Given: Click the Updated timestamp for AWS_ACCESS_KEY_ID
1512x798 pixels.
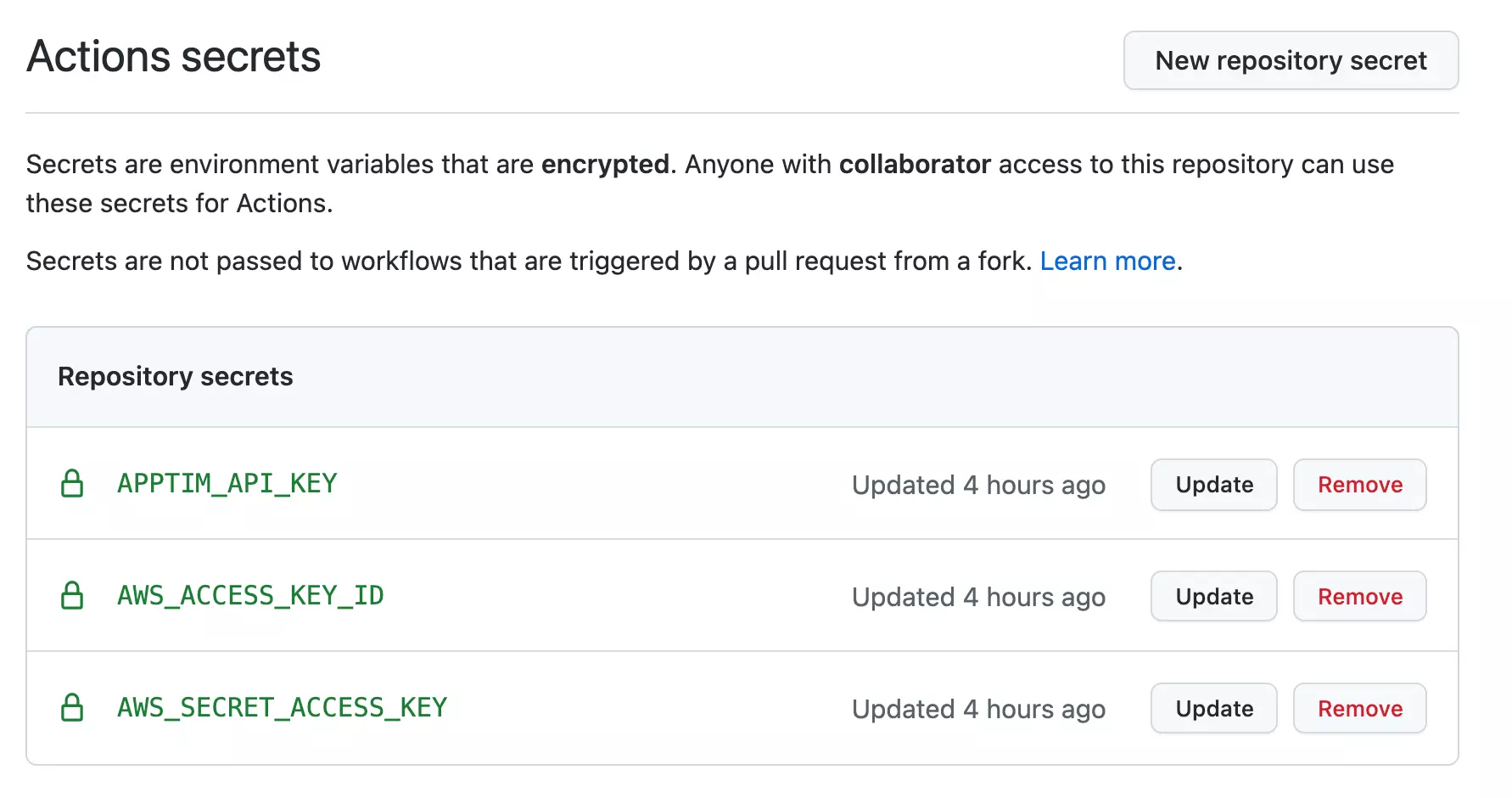Looking at the screenshot, I should pos(977,596).
